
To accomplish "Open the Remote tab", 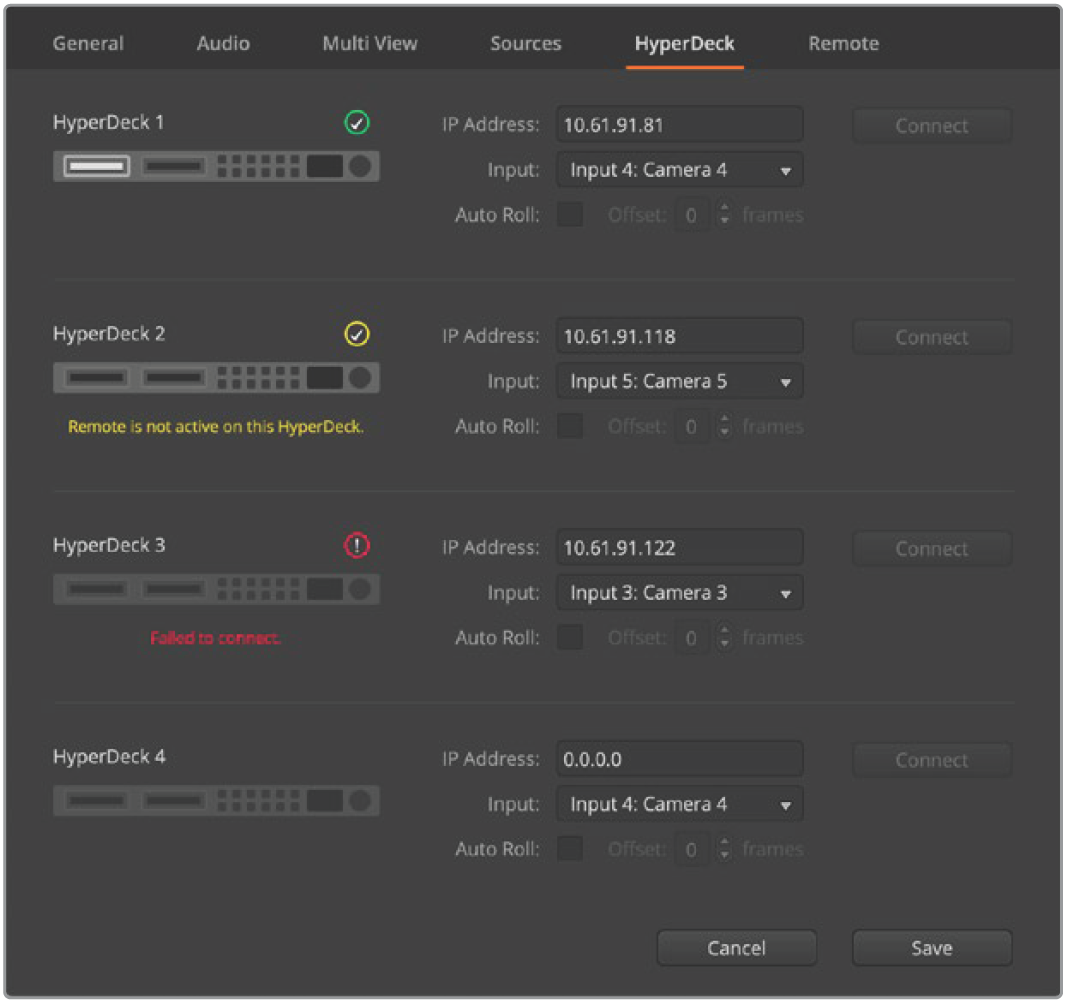I will coord(843,44).
